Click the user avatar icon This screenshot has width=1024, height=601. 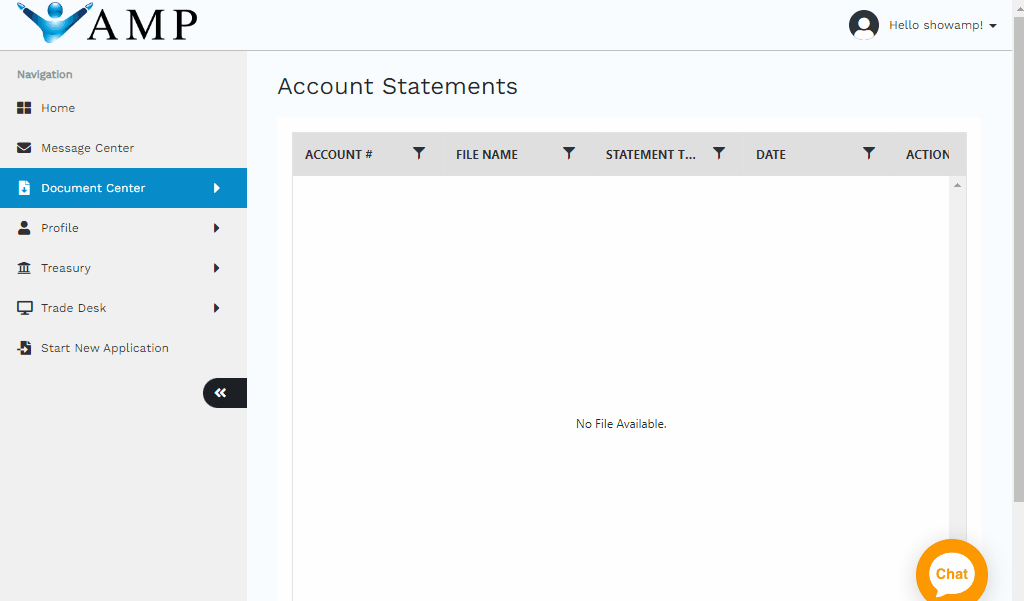(863, 25)
